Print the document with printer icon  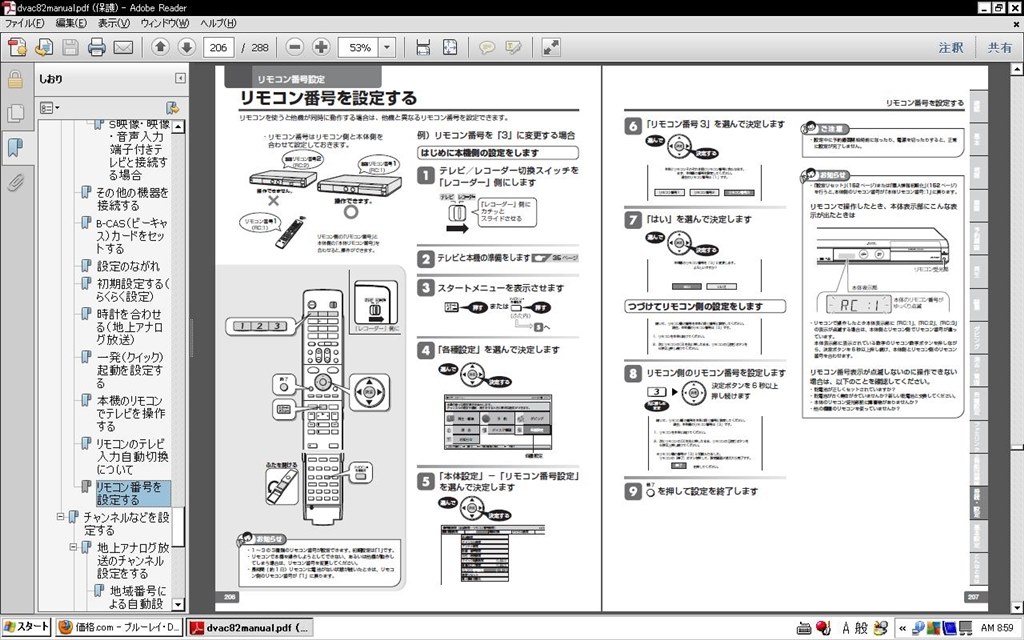click(97, 47)
